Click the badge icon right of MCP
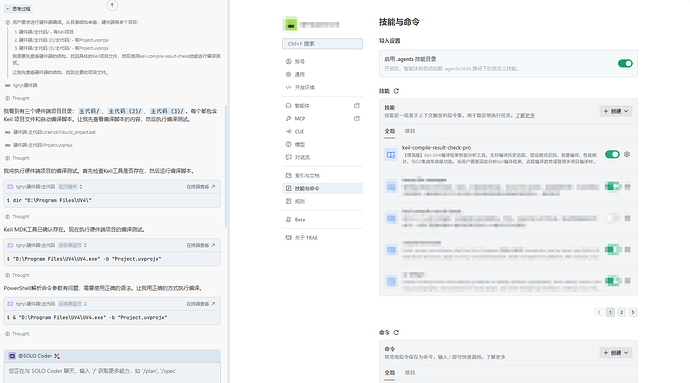This screenshot has height=383, width=690. point(357,118)
